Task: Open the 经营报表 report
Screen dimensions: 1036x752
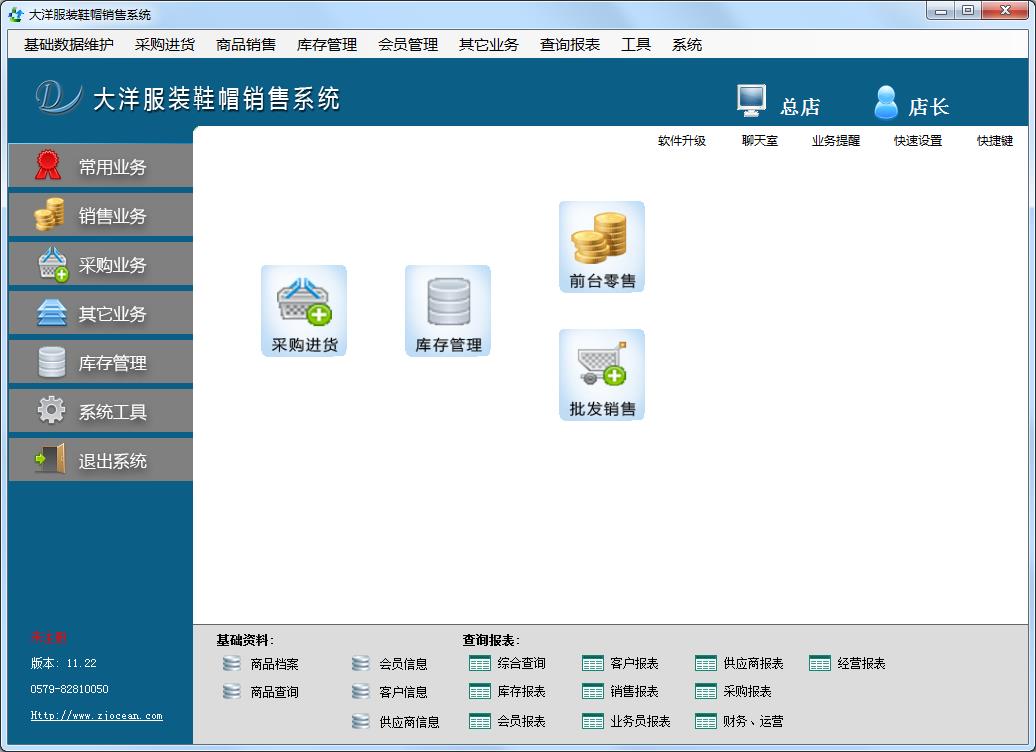Action: click(847, 663)
